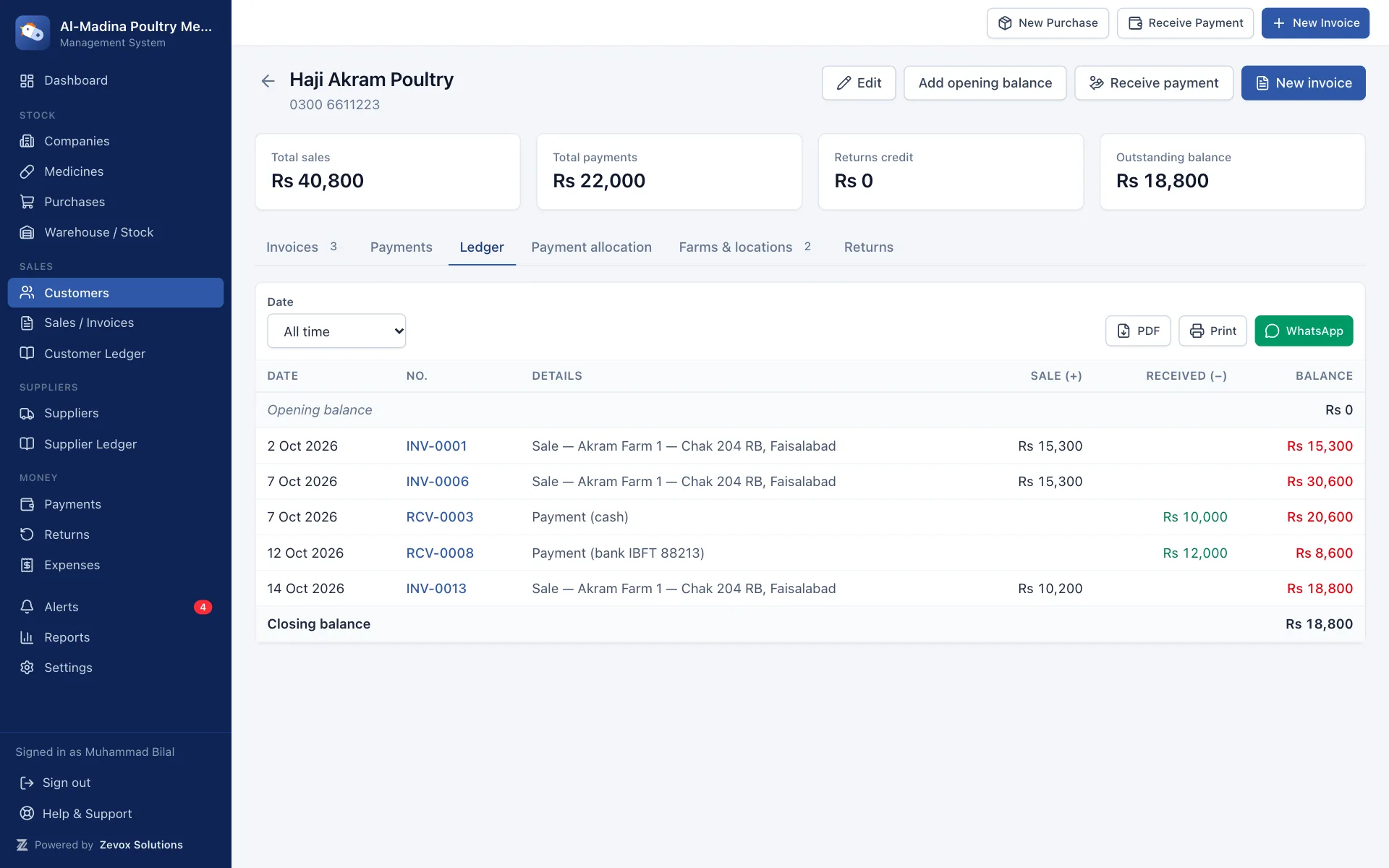Open Customer Ledger in the sidebar
Screen dimensions: 1389x868
point(116,354)
